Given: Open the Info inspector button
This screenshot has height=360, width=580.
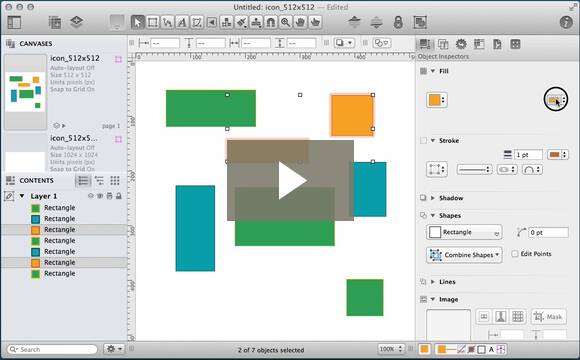Looking at the screenshot, I should (x=566, y=22).
